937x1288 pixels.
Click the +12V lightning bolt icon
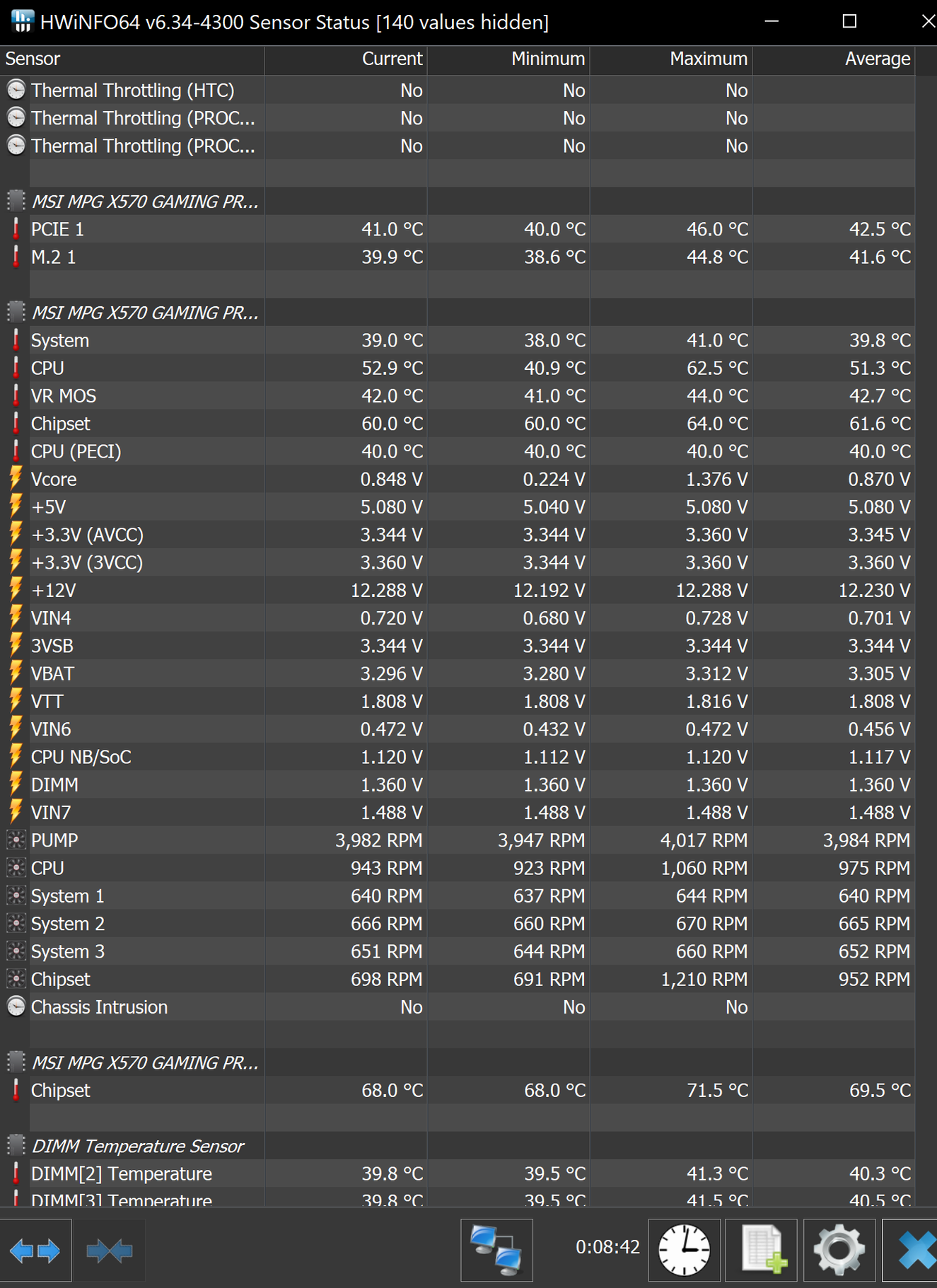(x=16, y=590)
